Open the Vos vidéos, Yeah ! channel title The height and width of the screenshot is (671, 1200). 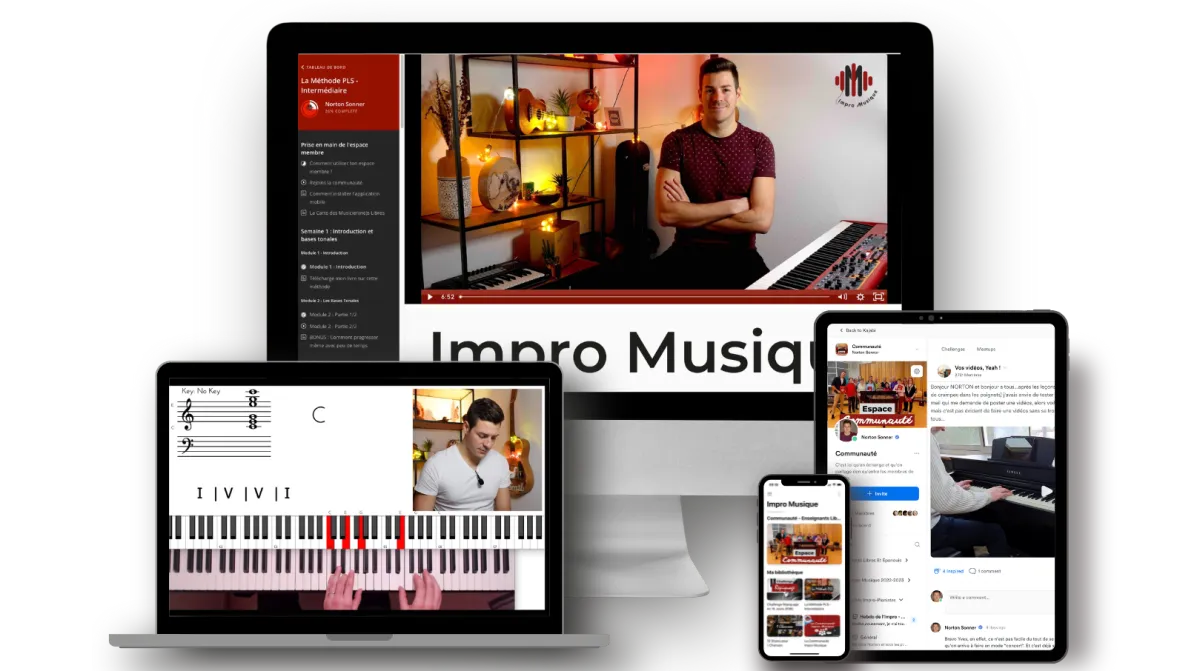point(977,368)
